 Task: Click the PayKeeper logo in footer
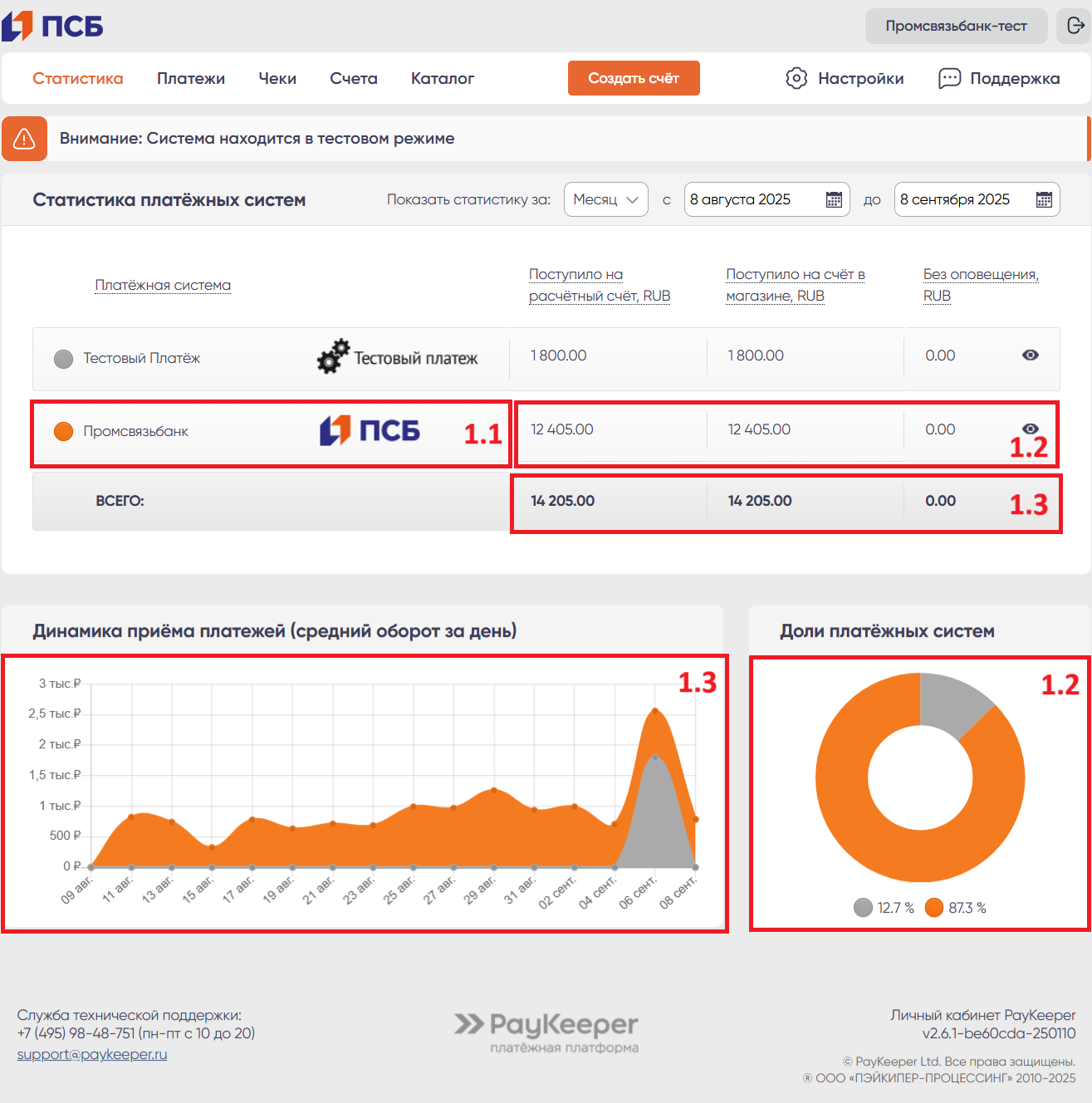tap(546, 1032)
